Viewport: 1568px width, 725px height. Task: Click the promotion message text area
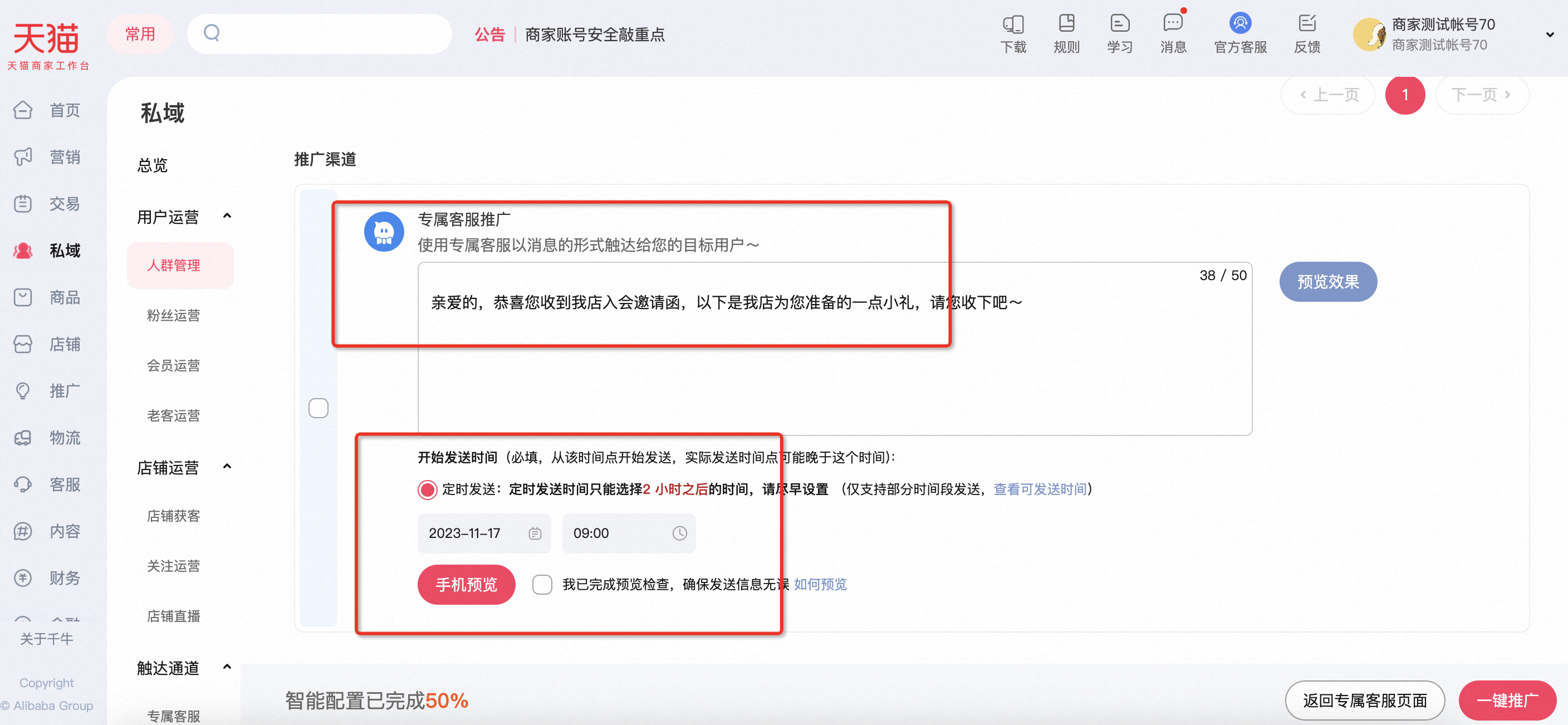pyautogui.click(x=835, y=349)
